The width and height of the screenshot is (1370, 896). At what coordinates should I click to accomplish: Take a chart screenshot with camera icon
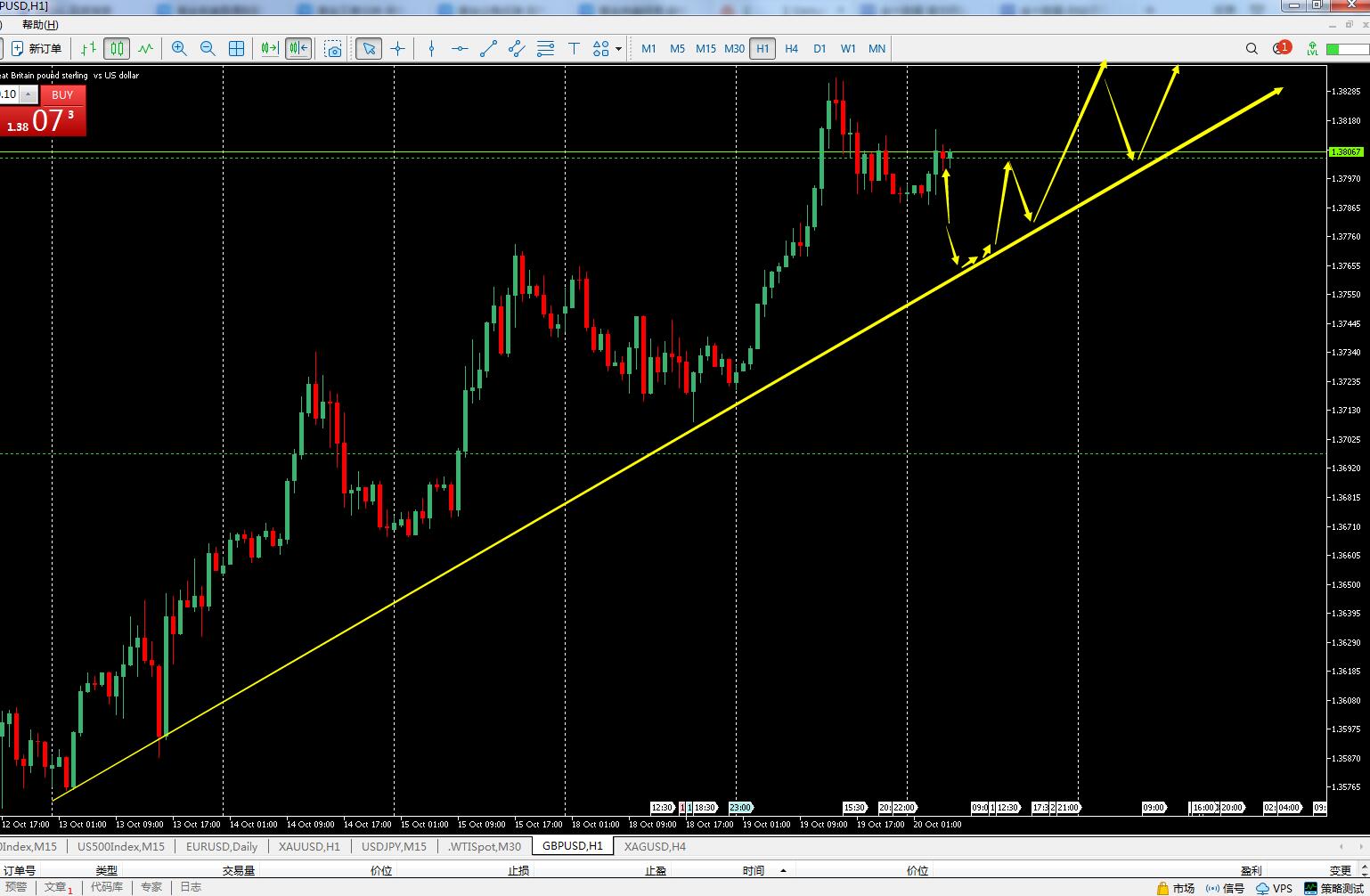pyautogui.click(x=333, y=49)
